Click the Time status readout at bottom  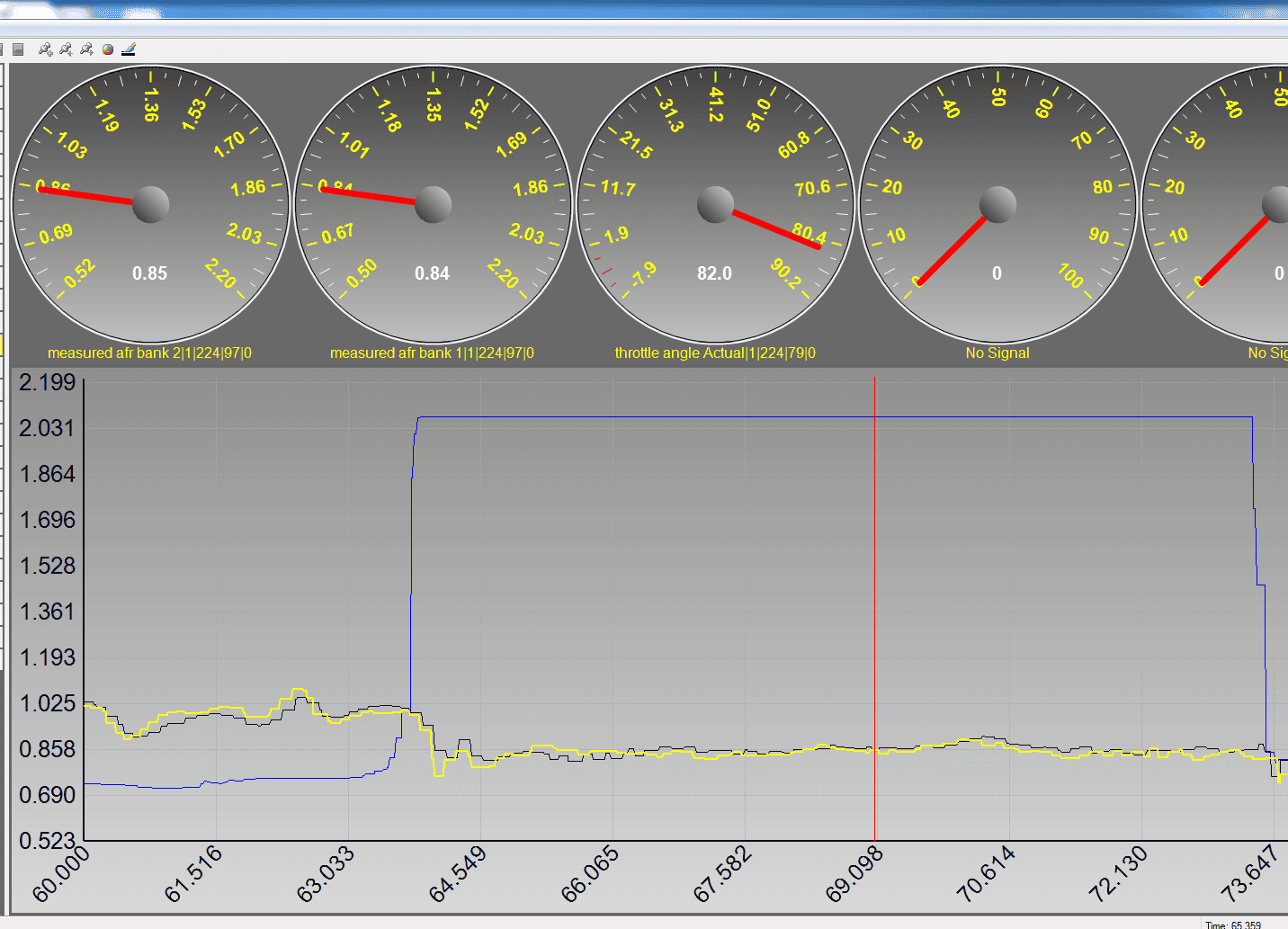(1233, 925)
